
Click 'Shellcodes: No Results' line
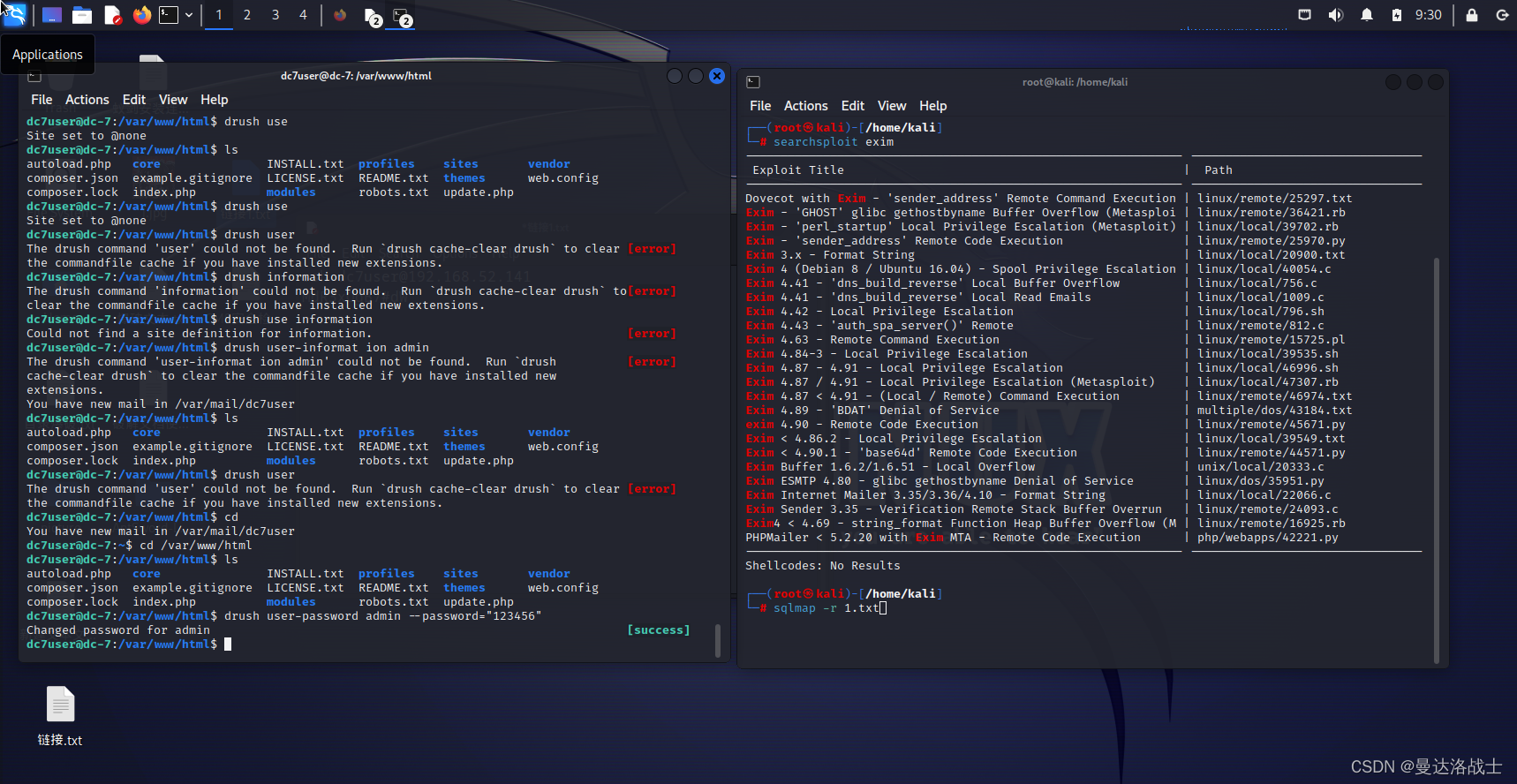pos(823,566)
